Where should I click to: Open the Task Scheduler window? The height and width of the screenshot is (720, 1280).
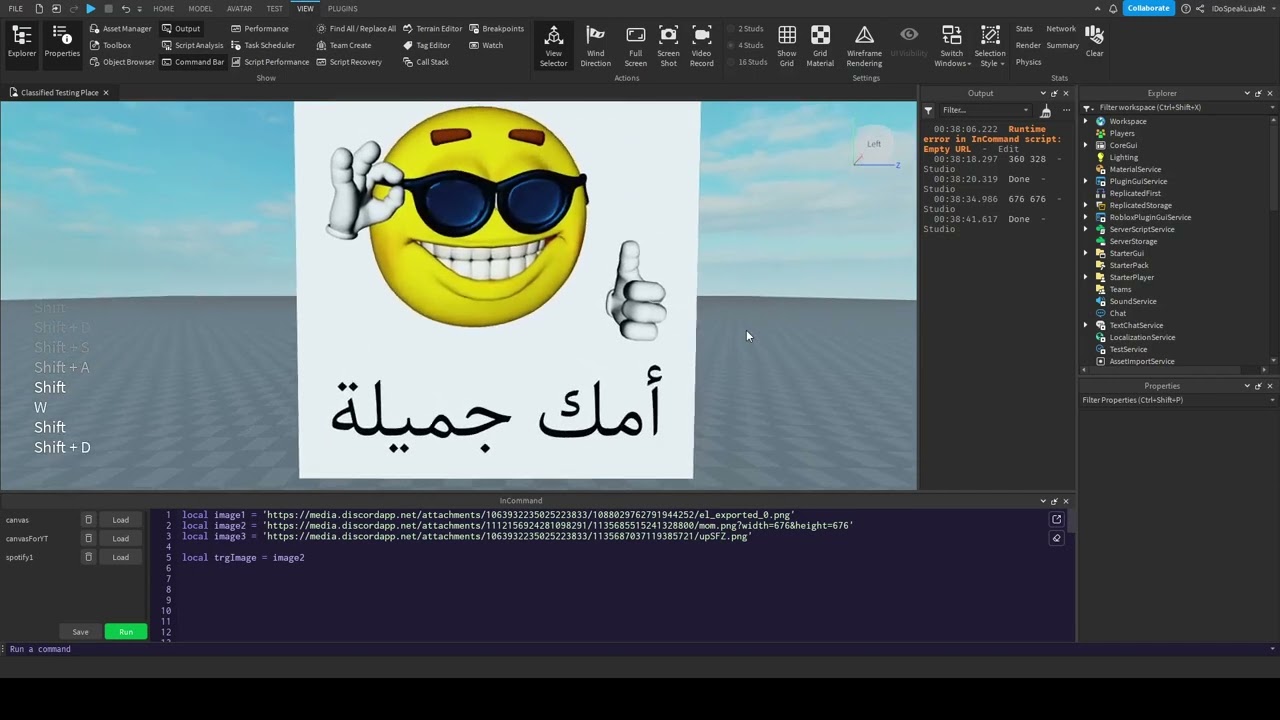262,45
